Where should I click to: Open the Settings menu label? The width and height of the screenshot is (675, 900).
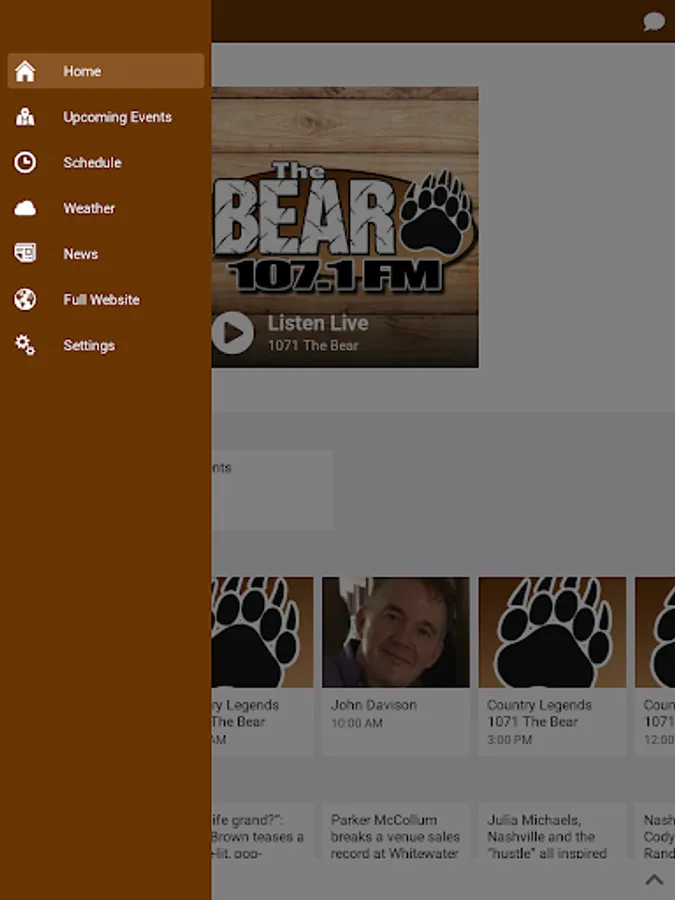[x=89, y=345]
